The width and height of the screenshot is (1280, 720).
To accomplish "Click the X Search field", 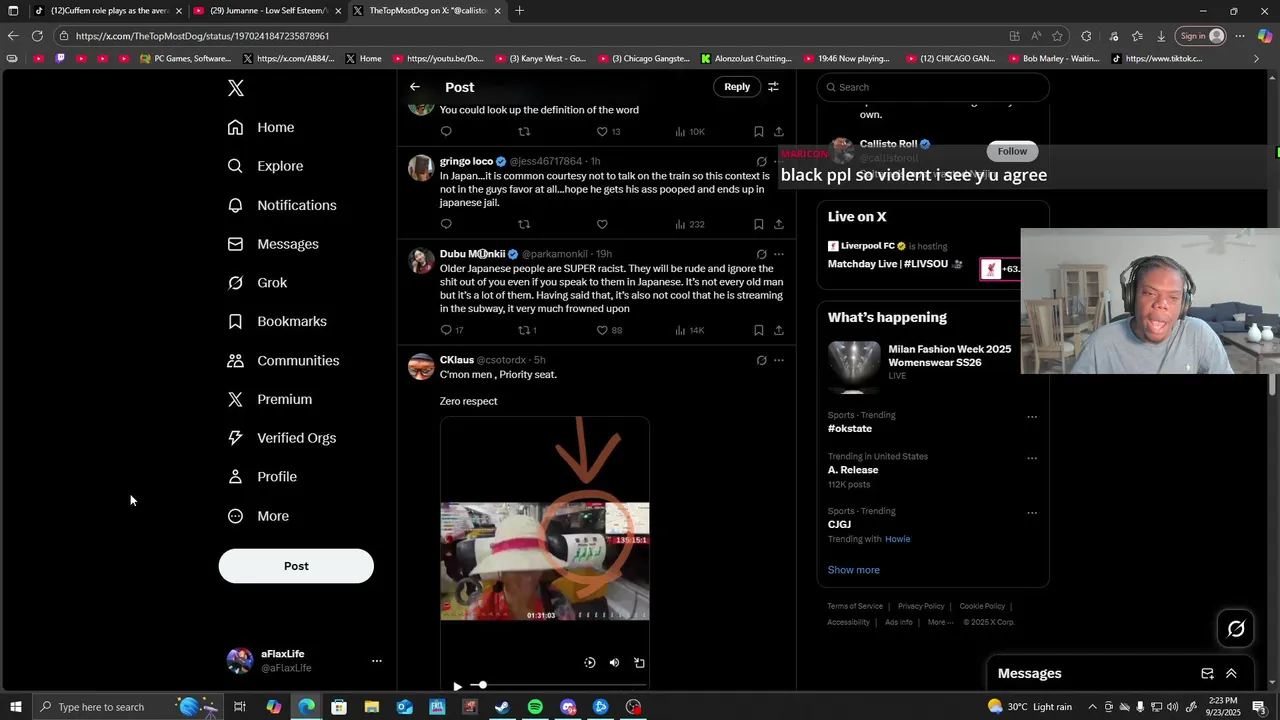I will click(933, 87).
